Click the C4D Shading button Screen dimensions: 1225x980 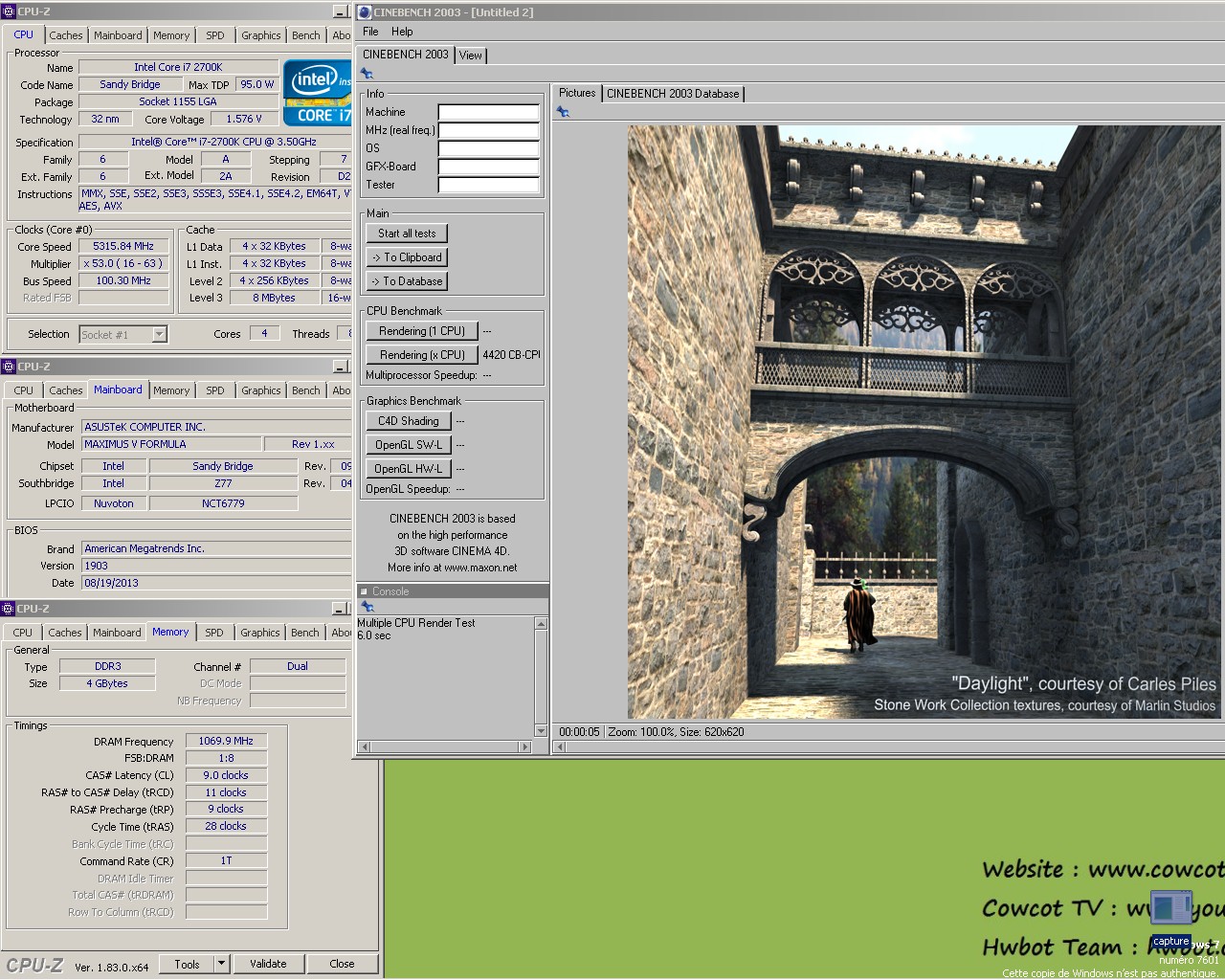(409, 421)
